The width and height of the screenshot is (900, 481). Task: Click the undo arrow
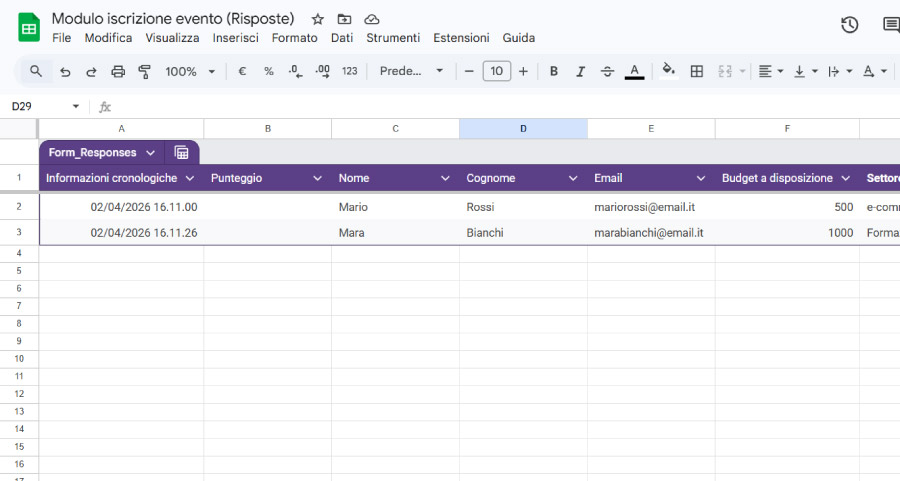65,71
